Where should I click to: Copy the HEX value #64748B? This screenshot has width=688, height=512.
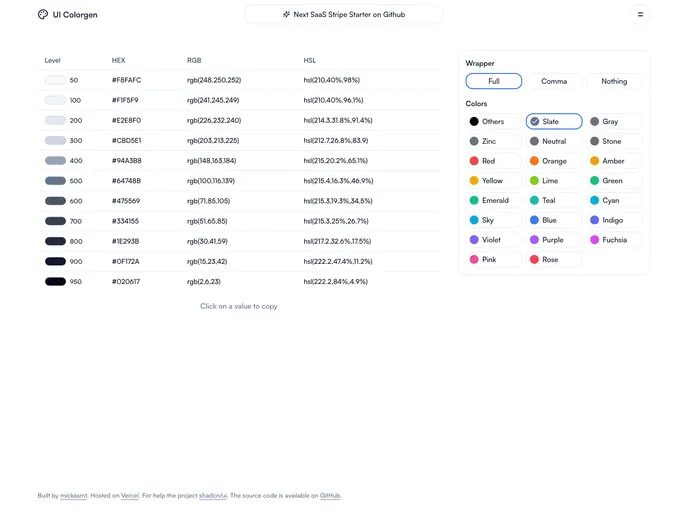126,181
